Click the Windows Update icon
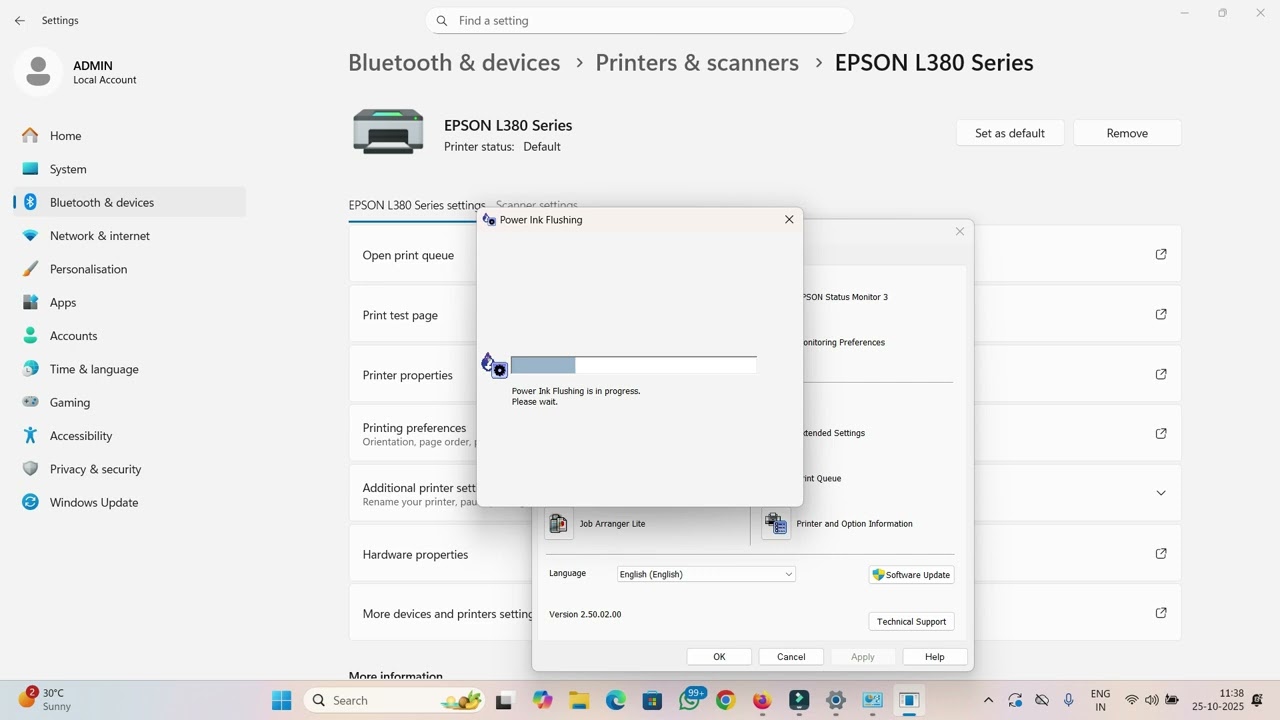Image resolution: width=1280 pixels, height=720 pixels. pos(30,502)
